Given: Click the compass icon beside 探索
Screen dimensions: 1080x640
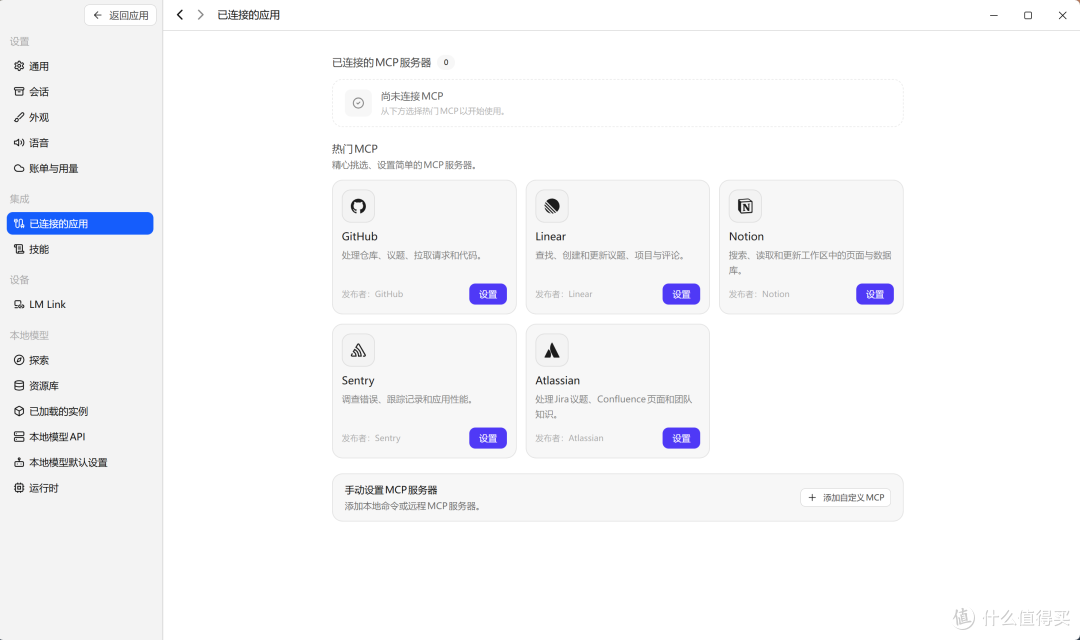Looking at the screenshot, I should [19, 360].
